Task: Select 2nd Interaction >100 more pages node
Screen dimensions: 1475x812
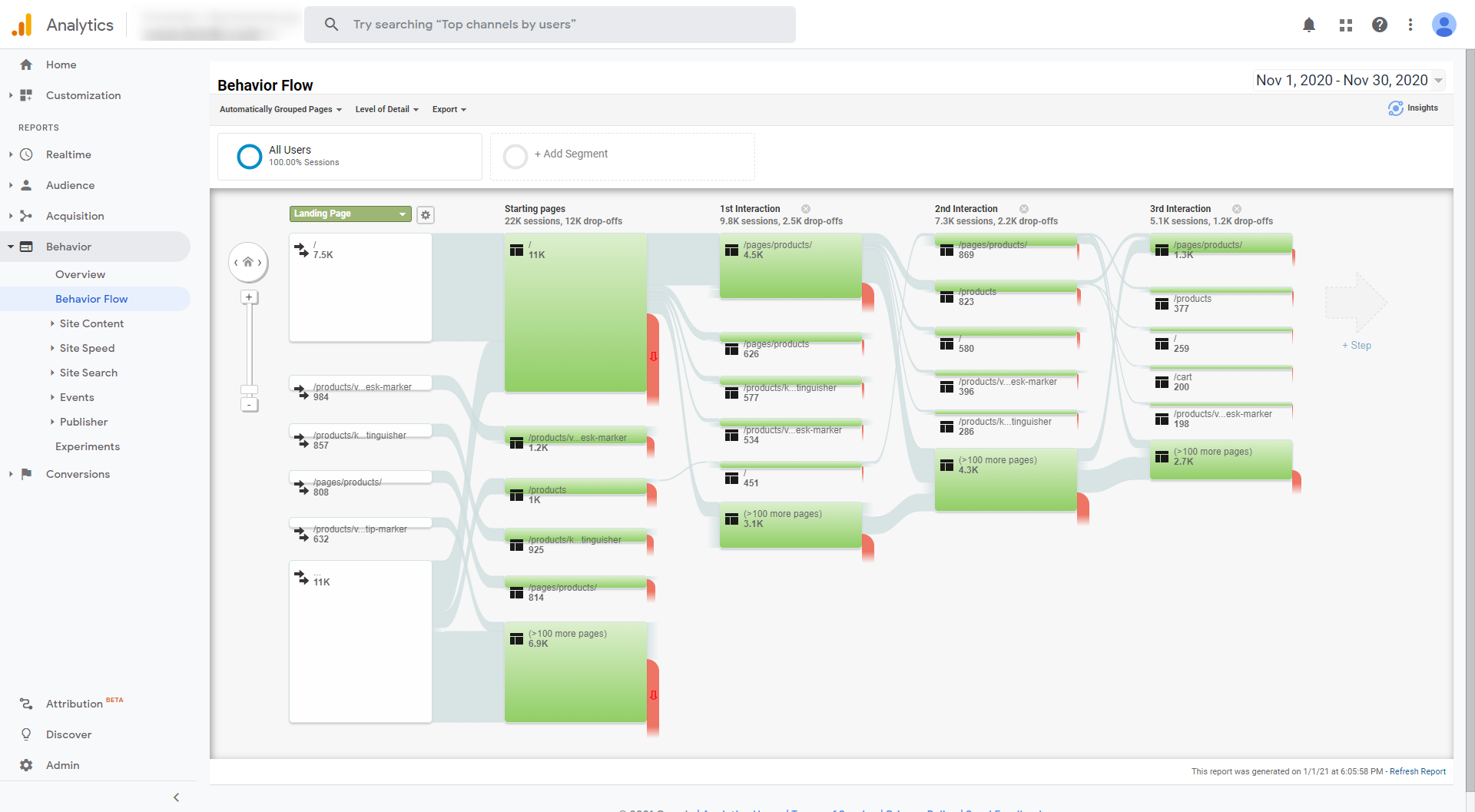Action: pos(1006,480)
